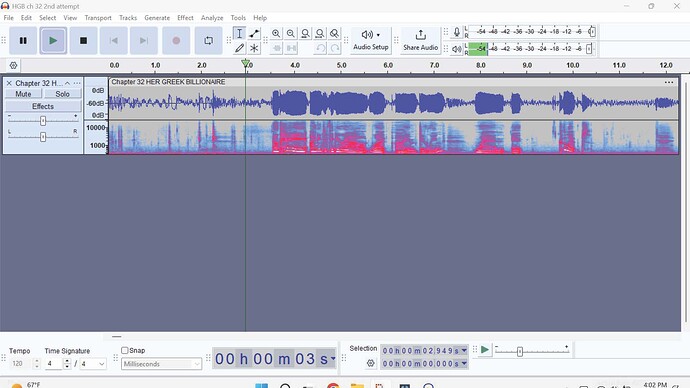The image size is (690, 388).
Task: Click the Share Audio upload icon
Action: click(x=421, y=35)
